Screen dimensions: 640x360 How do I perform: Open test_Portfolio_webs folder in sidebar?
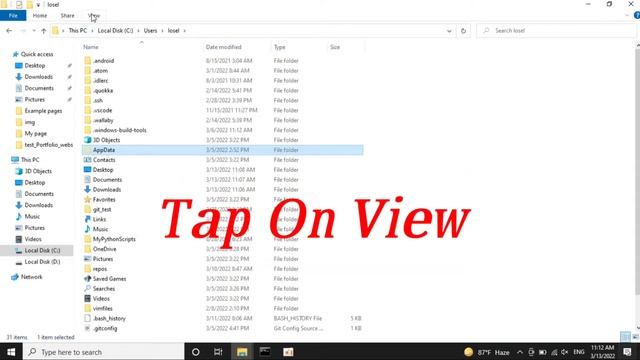48,145
